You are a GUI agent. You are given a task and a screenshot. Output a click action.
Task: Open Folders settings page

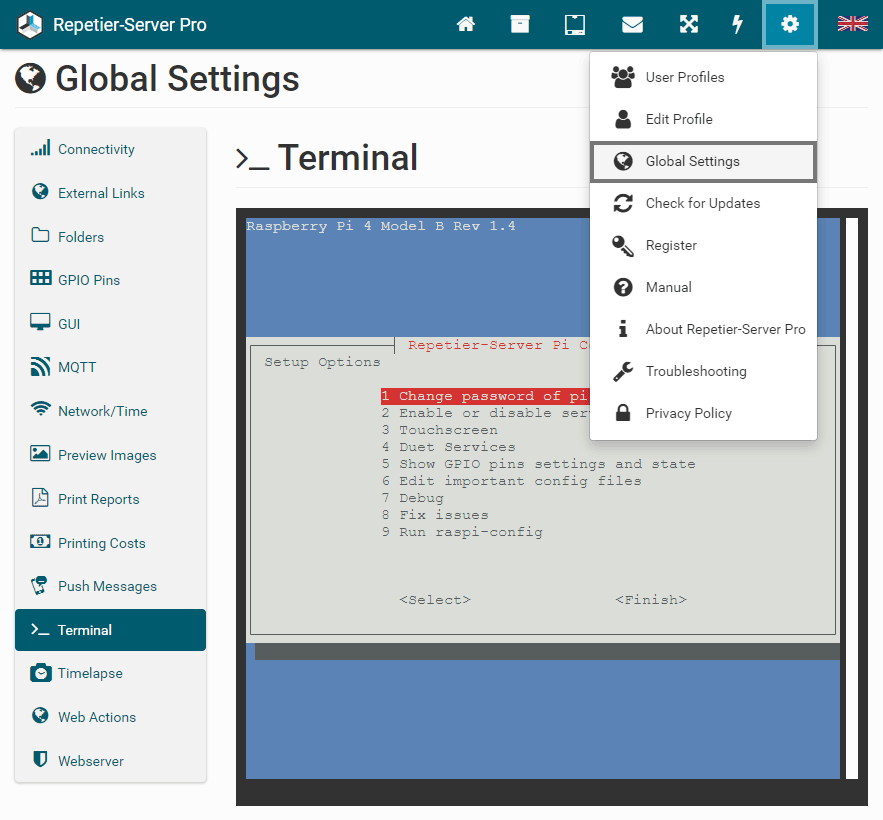110,237
